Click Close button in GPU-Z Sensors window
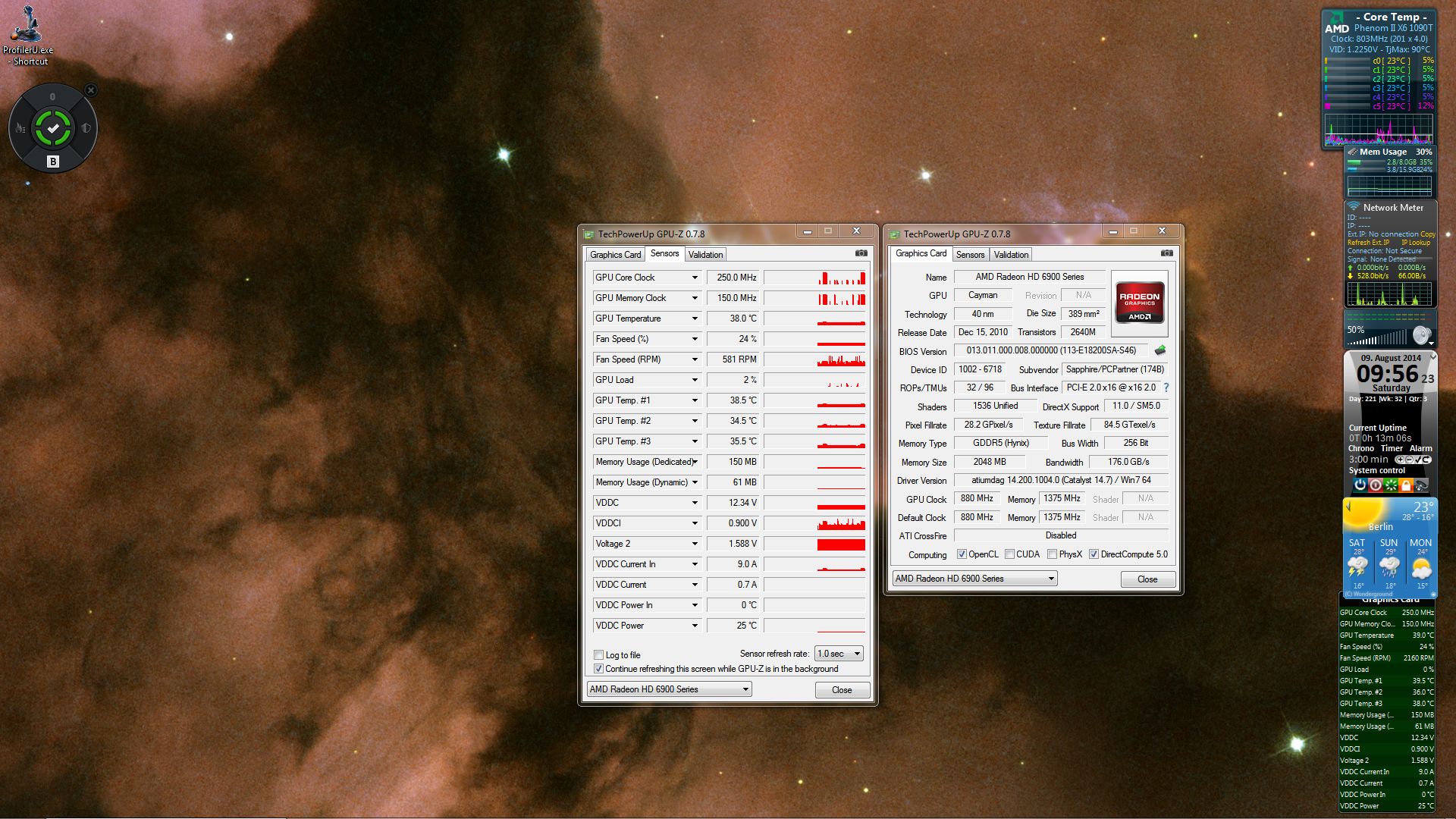The height and width of the screenshot is (819, 1456). pos(842,690)
